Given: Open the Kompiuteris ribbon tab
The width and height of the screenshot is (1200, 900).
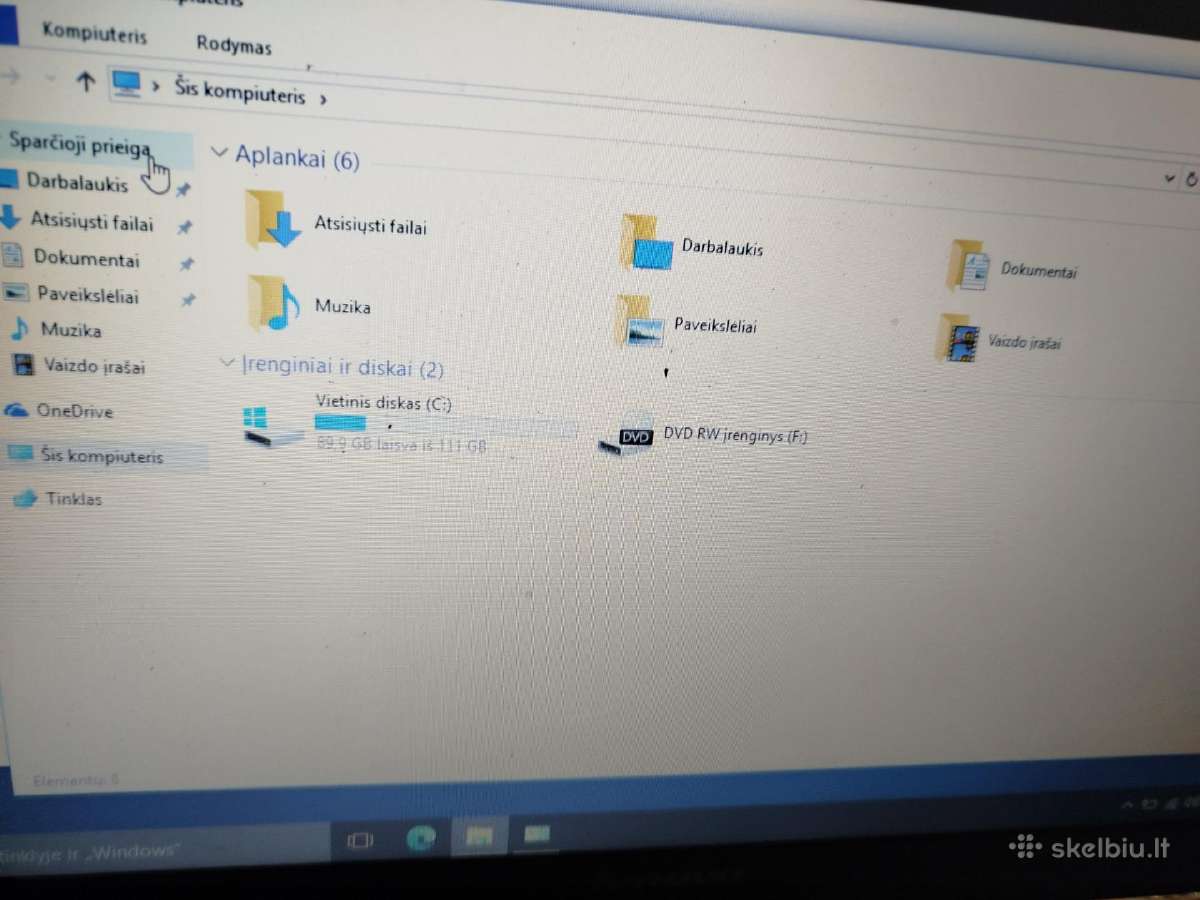Looking at the screenshot, I should tap(94, 33).
